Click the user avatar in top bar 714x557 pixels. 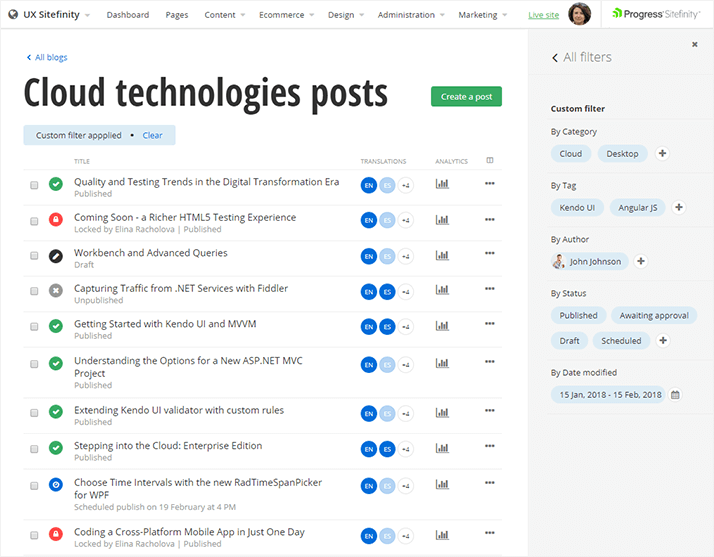click(579, 14)
